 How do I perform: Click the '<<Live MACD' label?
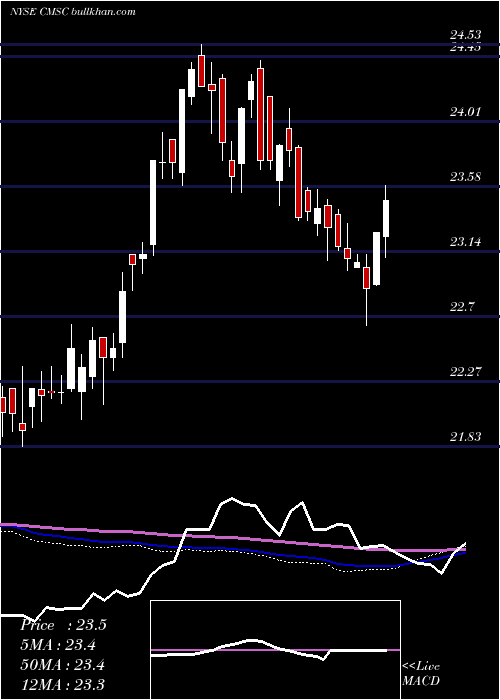[x=421, y=674]
